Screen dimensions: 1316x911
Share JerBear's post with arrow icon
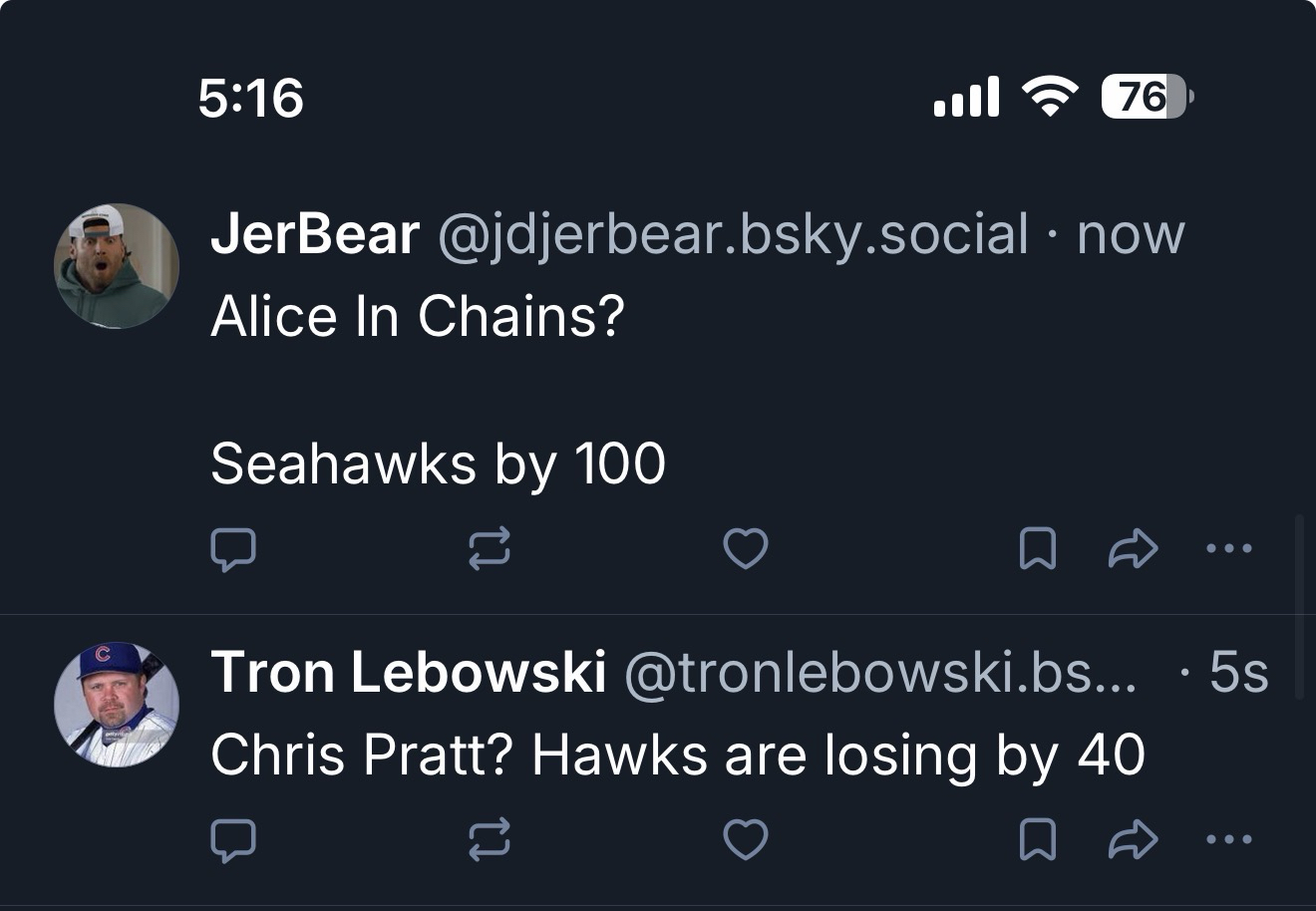point(1133,549)
